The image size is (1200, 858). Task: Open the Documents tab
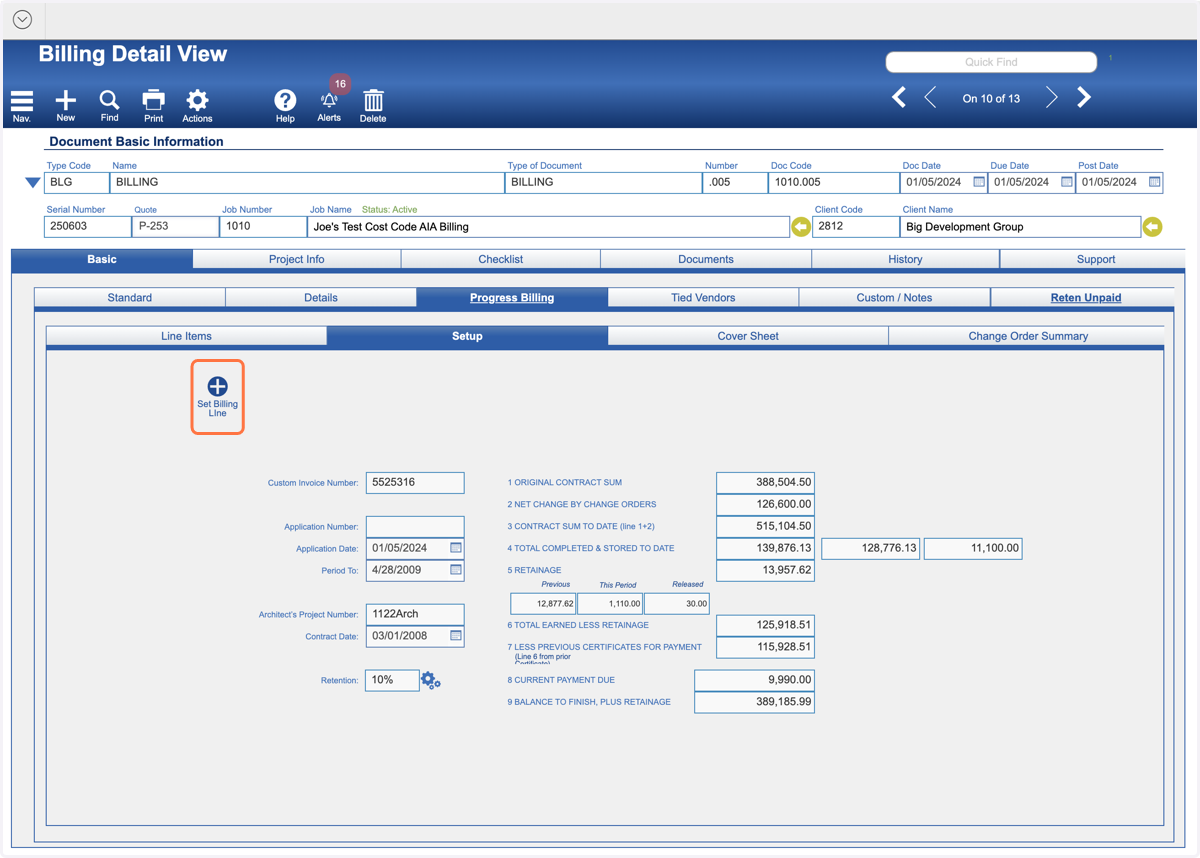(x=706, y=259)
